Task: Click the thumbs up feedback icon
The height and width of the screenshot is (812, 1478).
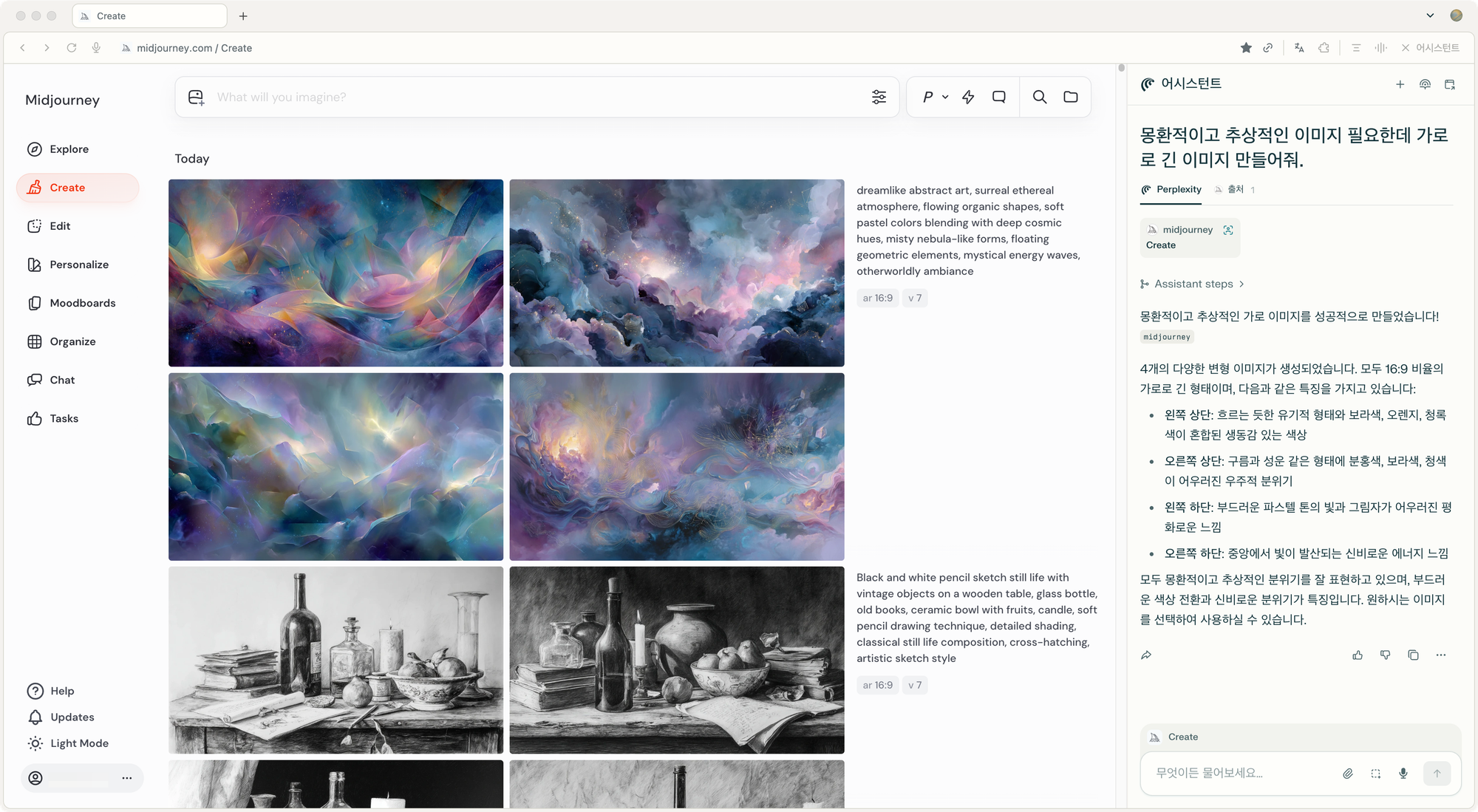Action: click(x=1358, y=655)
